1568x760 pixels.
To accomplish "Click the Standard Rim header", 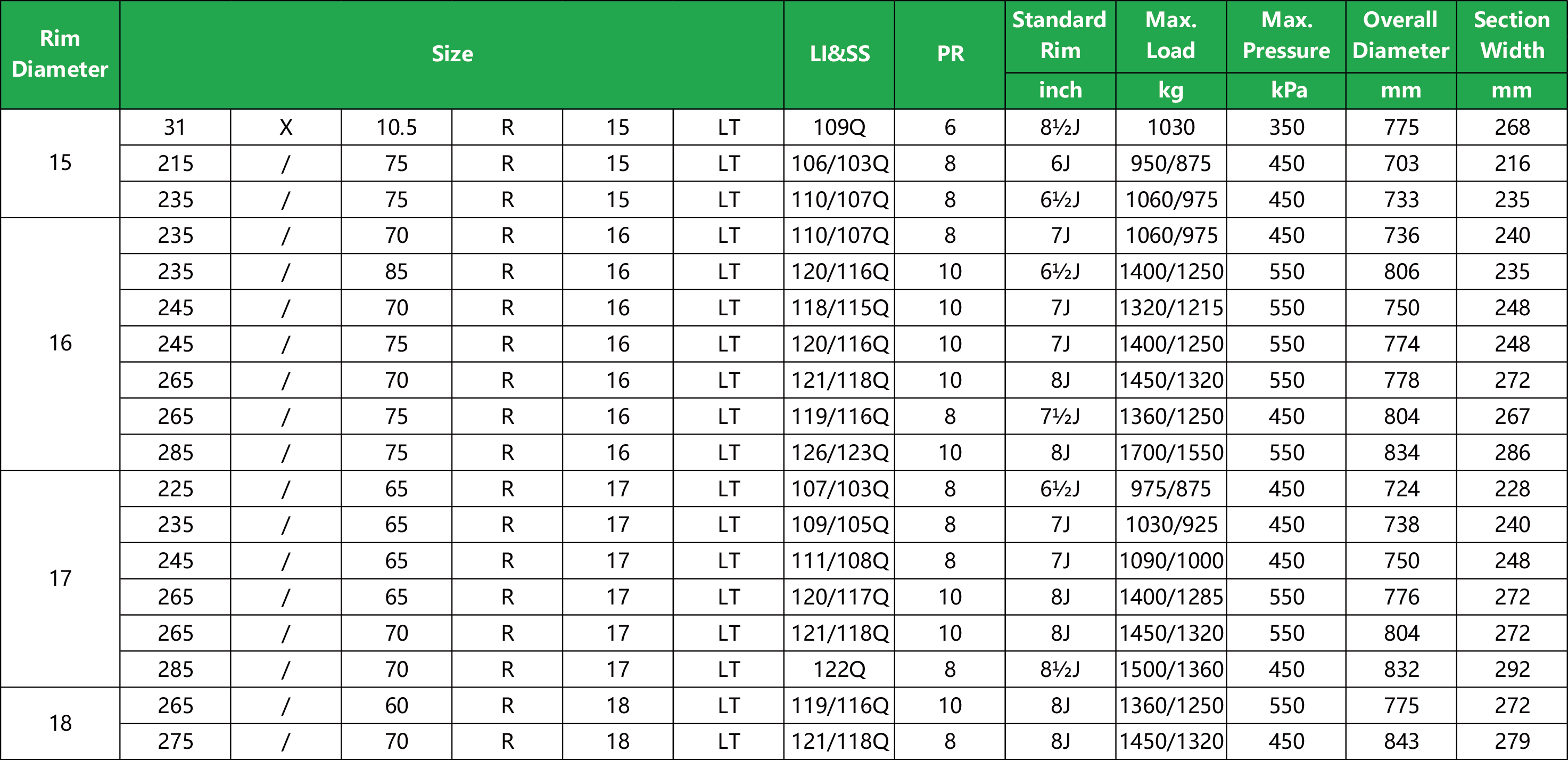I will (x=1060, y=36).
